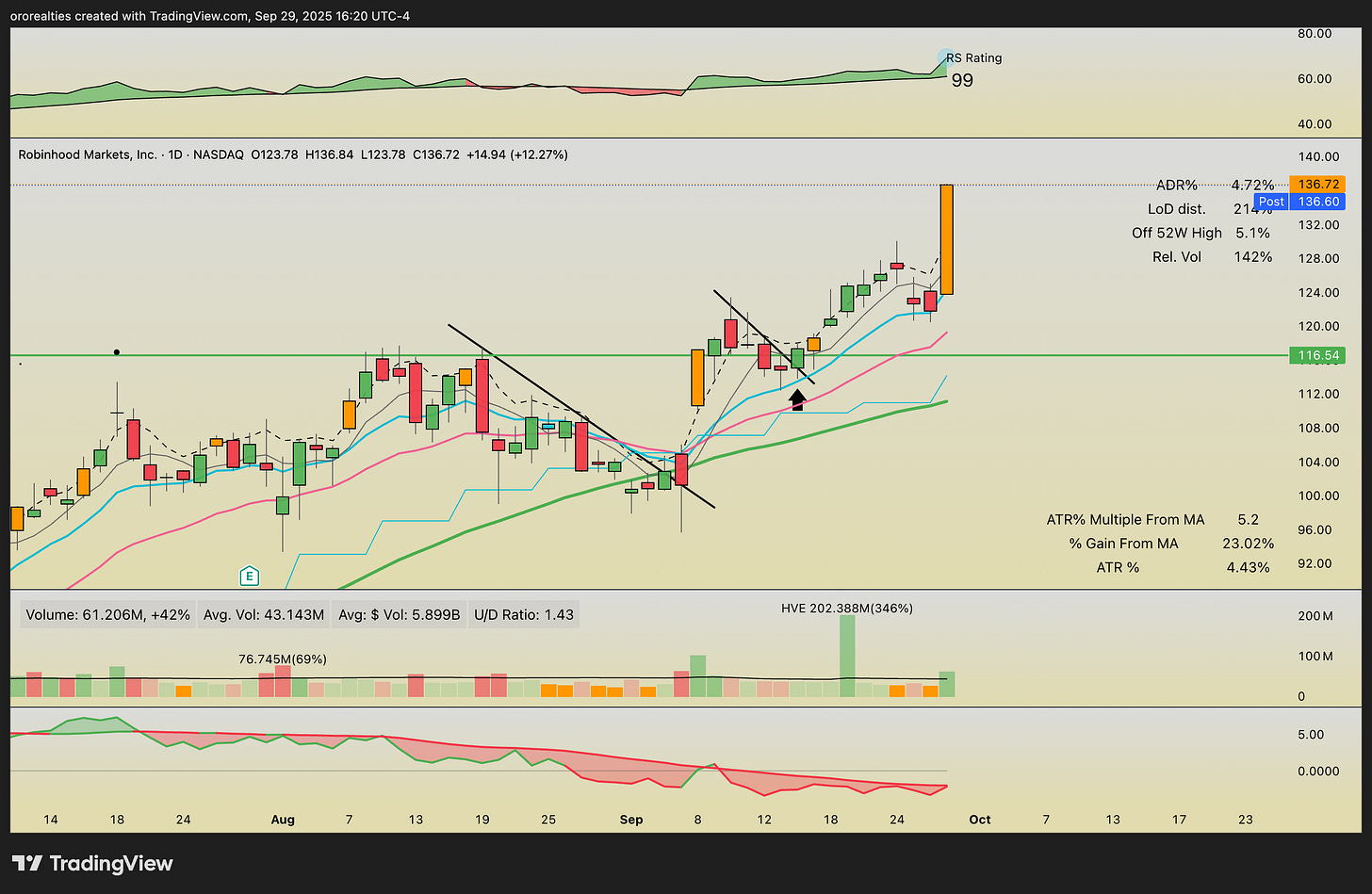
Task: Click the 'Off 52W High' 5.1% row
Action: coord(1201,233)
